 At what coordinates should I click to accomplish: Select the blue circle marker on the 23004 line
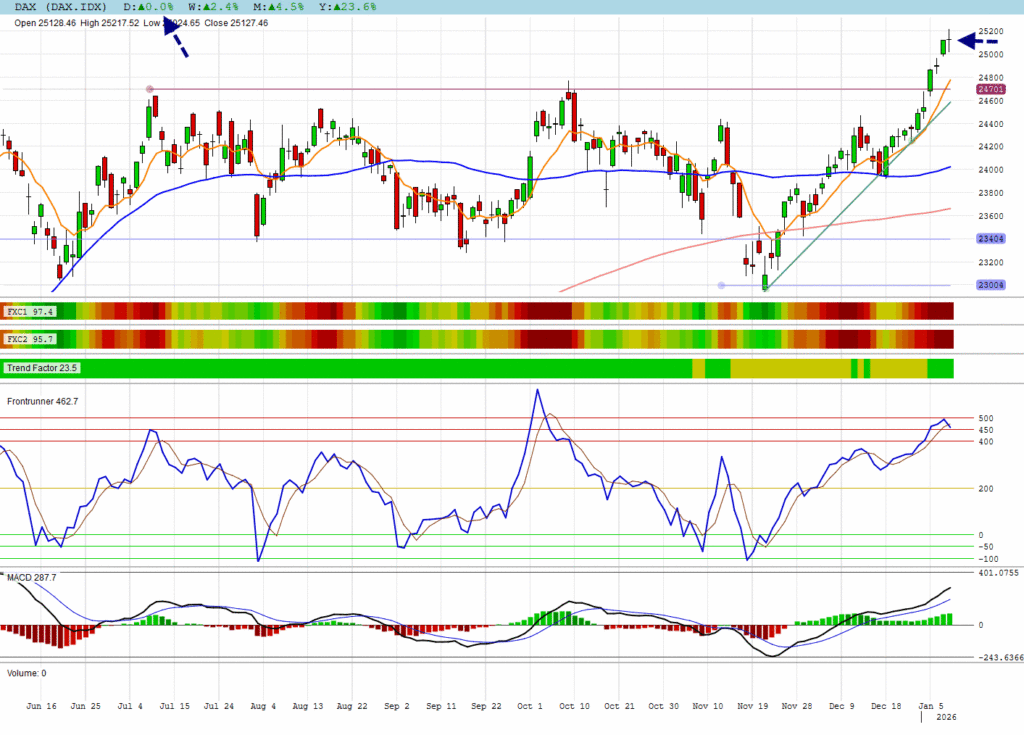coord(722,285)
